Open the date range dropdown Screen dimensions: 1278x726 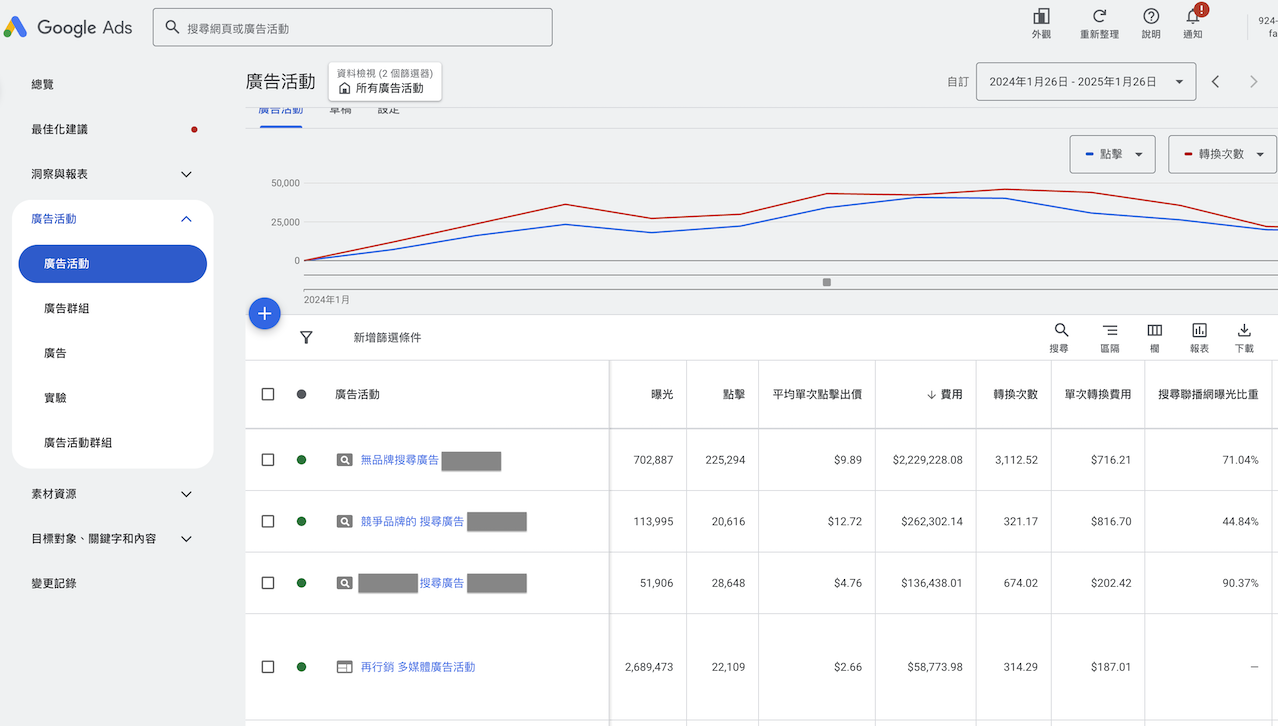1085,82
